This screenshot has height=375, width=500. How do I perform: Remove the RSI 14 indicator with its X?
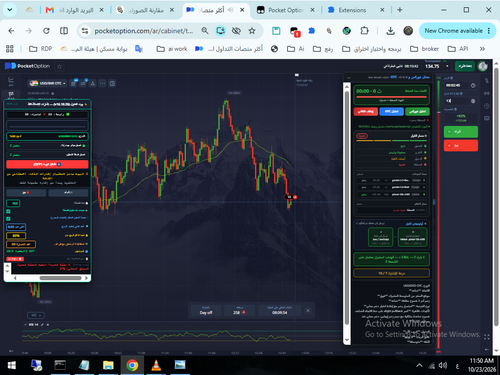coord(48,325)
